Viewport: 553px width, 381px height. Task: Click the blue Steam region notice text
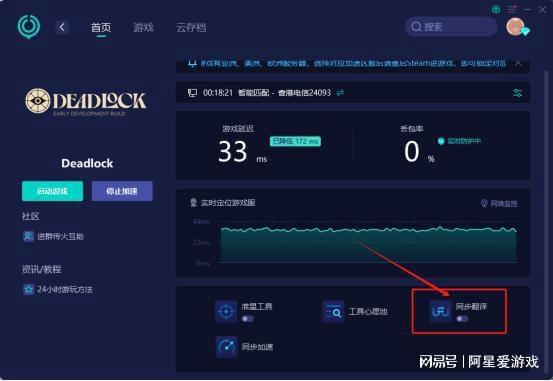(x=353, y=63)
